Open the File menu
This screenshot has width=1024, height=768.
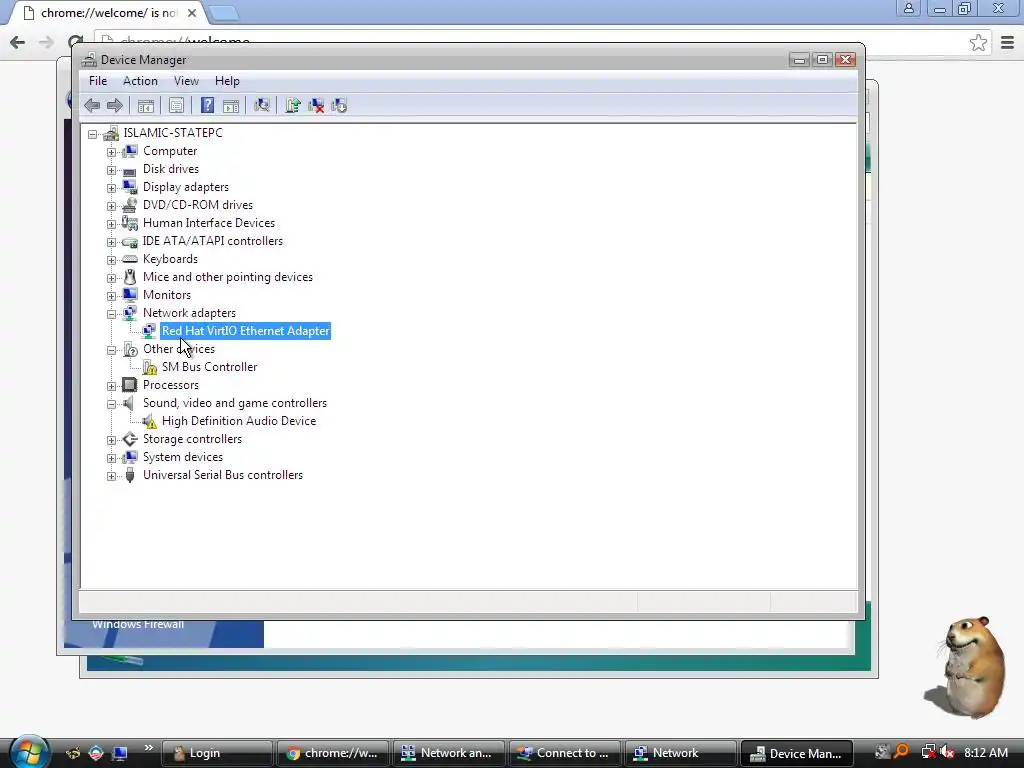pyautogui.click(x=98, y=81)
